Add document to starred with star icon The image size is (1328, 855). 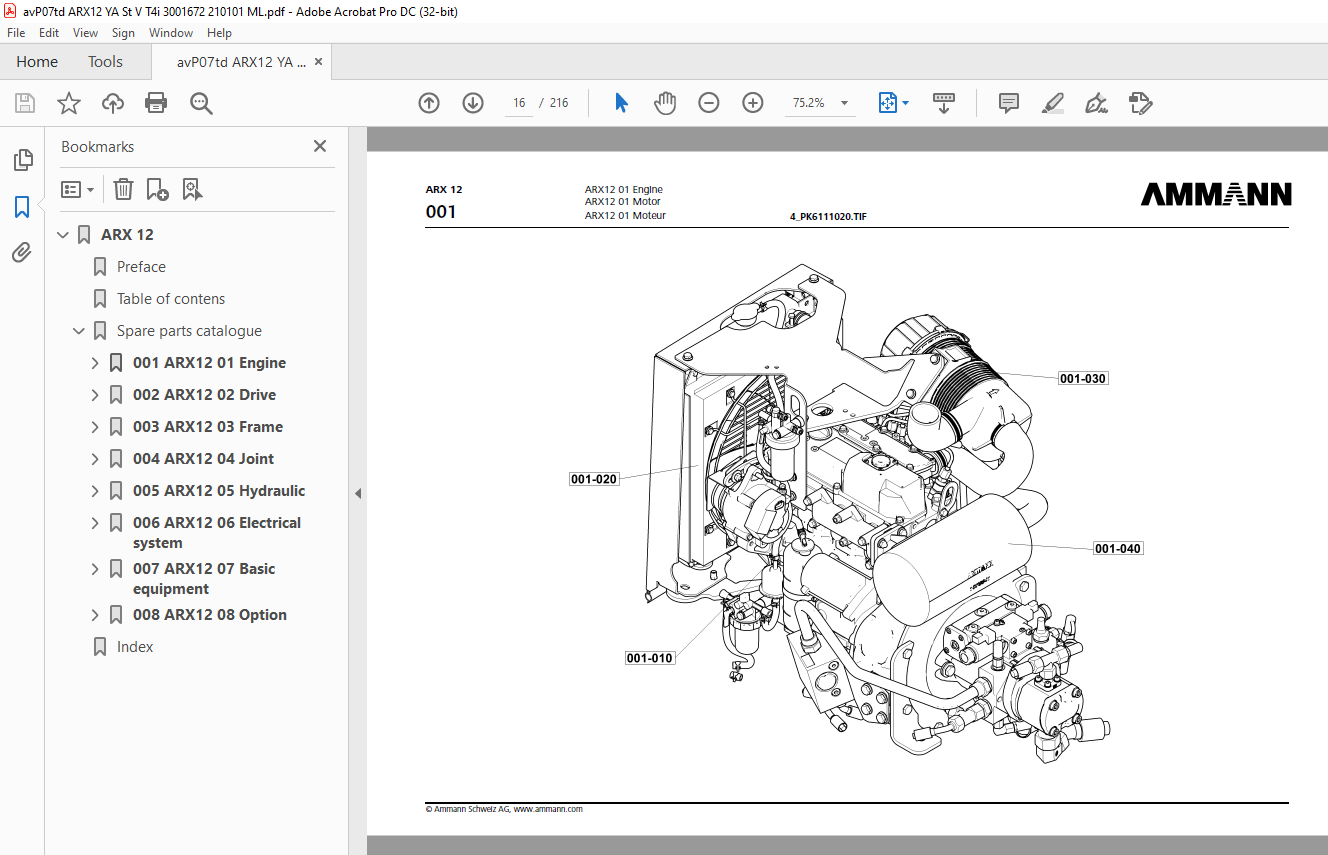(69, 103)
